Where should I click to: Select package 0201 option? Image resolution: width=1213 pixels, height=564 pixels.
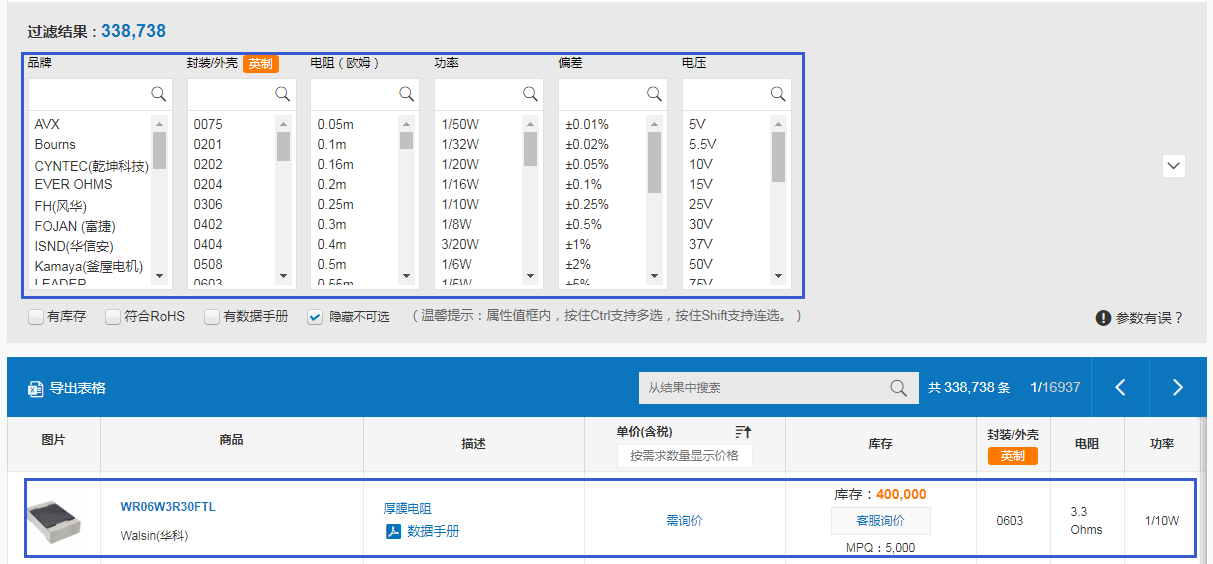pyautogui.click(x=208, y=144)
